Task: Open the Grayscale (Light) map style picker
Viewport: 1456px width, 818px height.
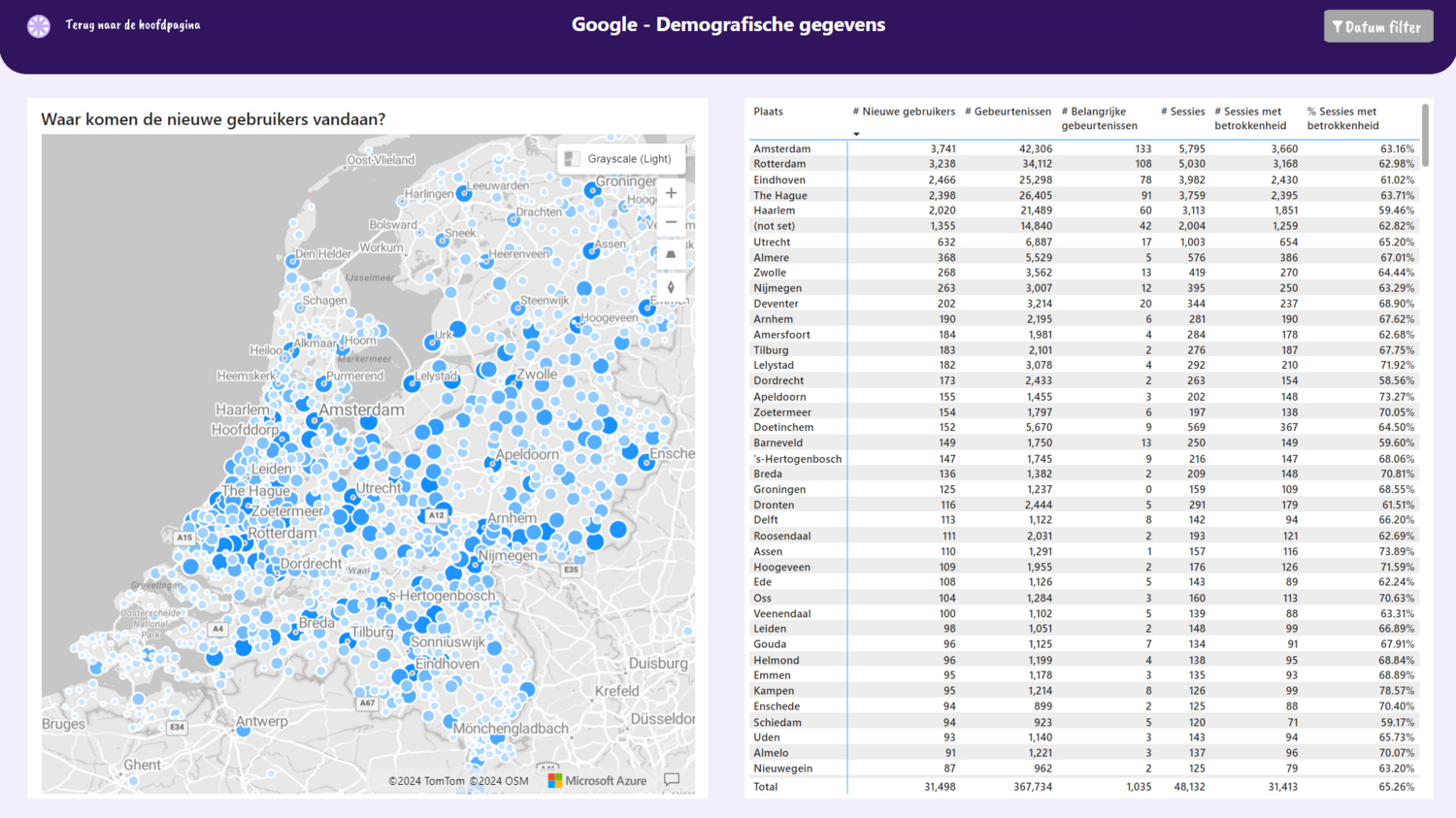Action: (621, 159)
